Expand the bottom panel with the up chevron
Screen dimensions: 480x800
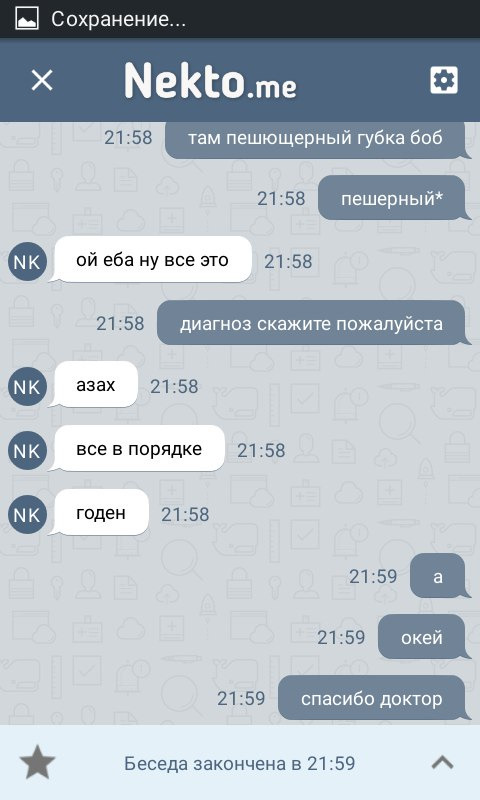coord(442,763)
